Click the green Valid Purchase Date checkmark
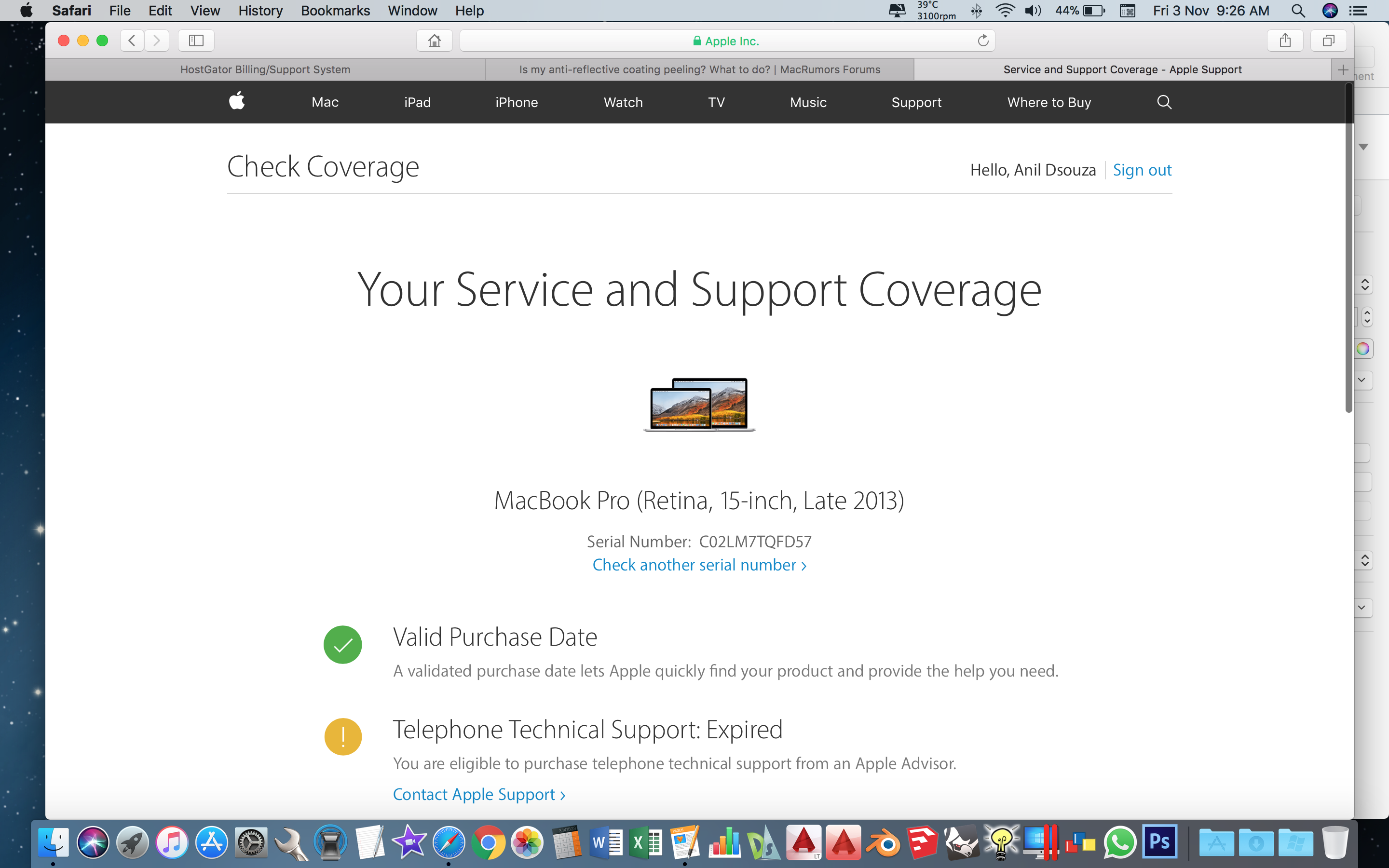 pyautogui.click(x=342, y=645)
